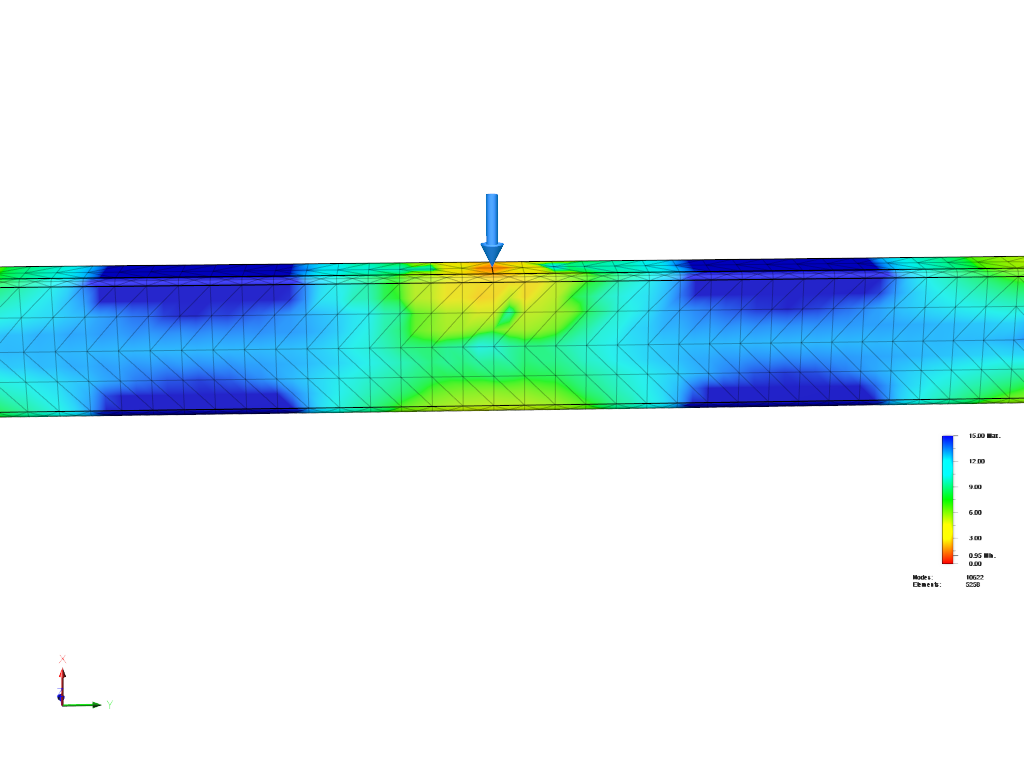Click the blue load arrow above the beam
The height and width of the screenshot is (768, 1024).
pyautogui.click(x=491, y=226)
